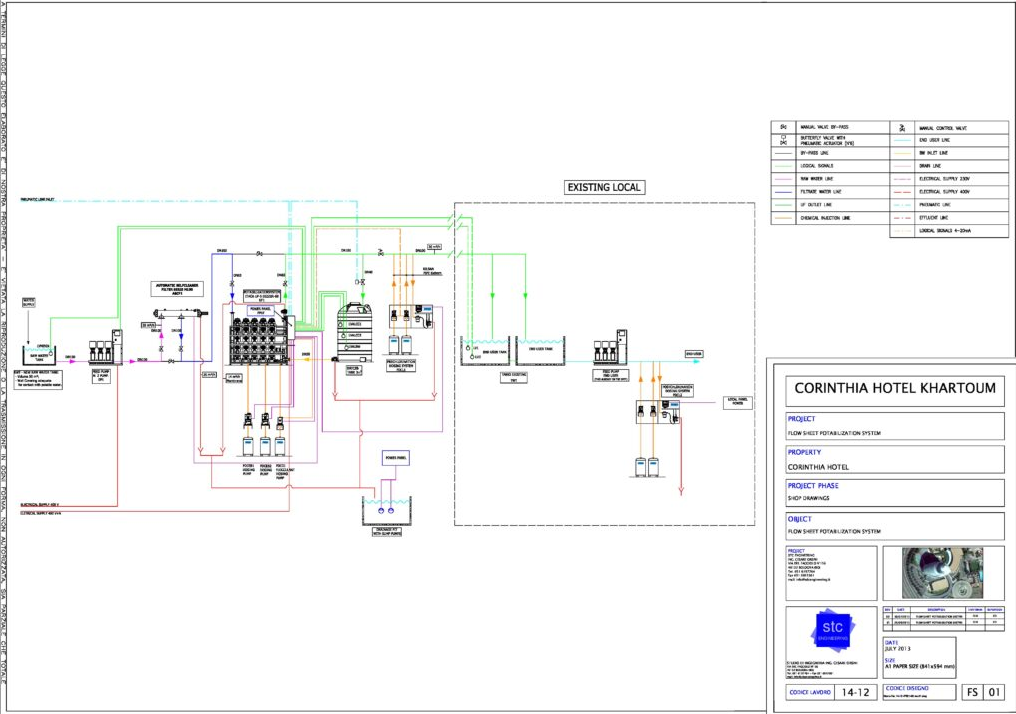This screenshot has height=714, width=1016.
Task: Click the blue PROJECT heading above the flow sheet text
Action: (x=802, y=419)
